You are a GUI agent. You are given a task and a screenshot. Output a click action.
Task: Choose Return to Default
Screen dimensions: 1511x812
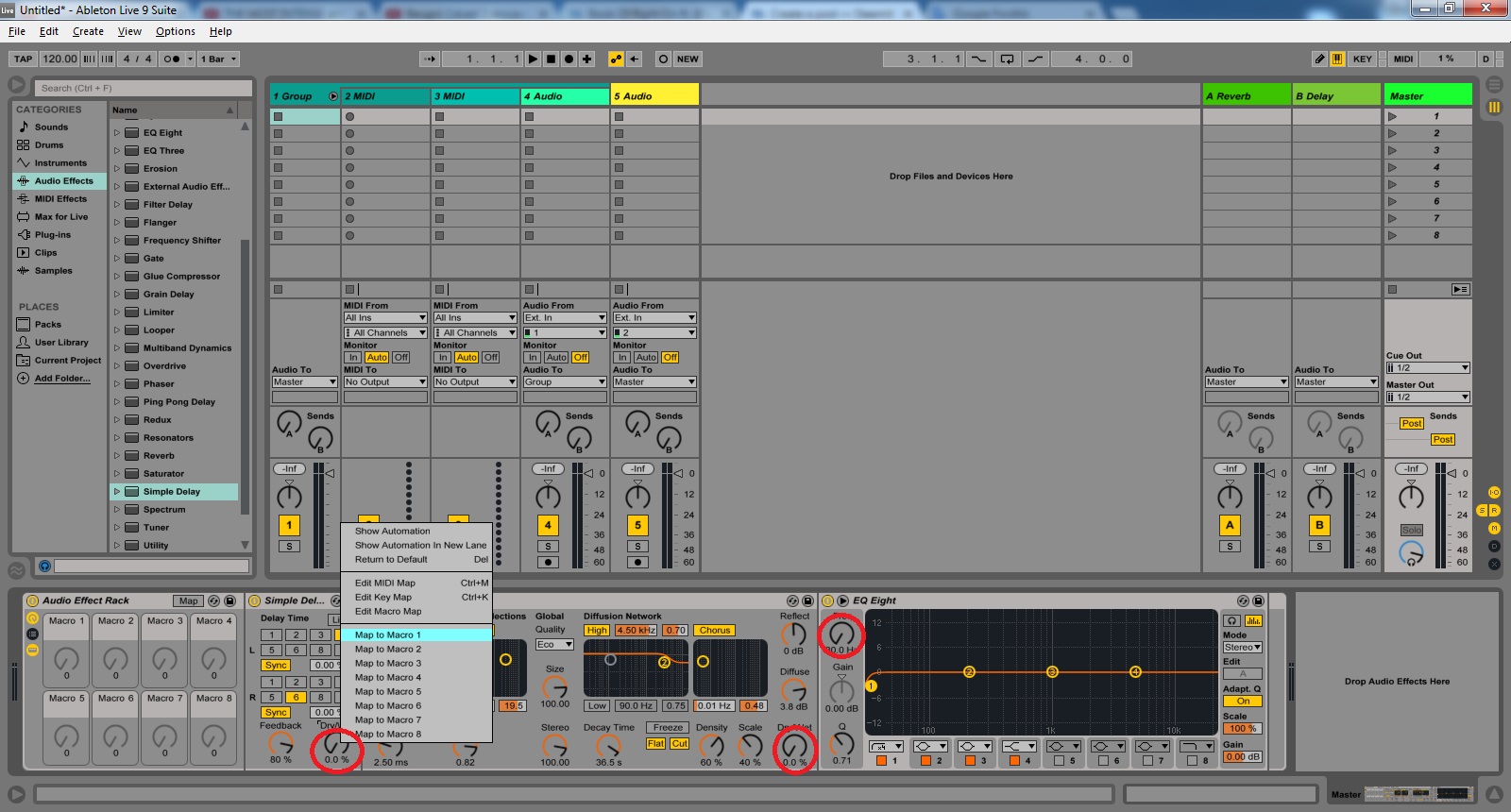(416, 560)
